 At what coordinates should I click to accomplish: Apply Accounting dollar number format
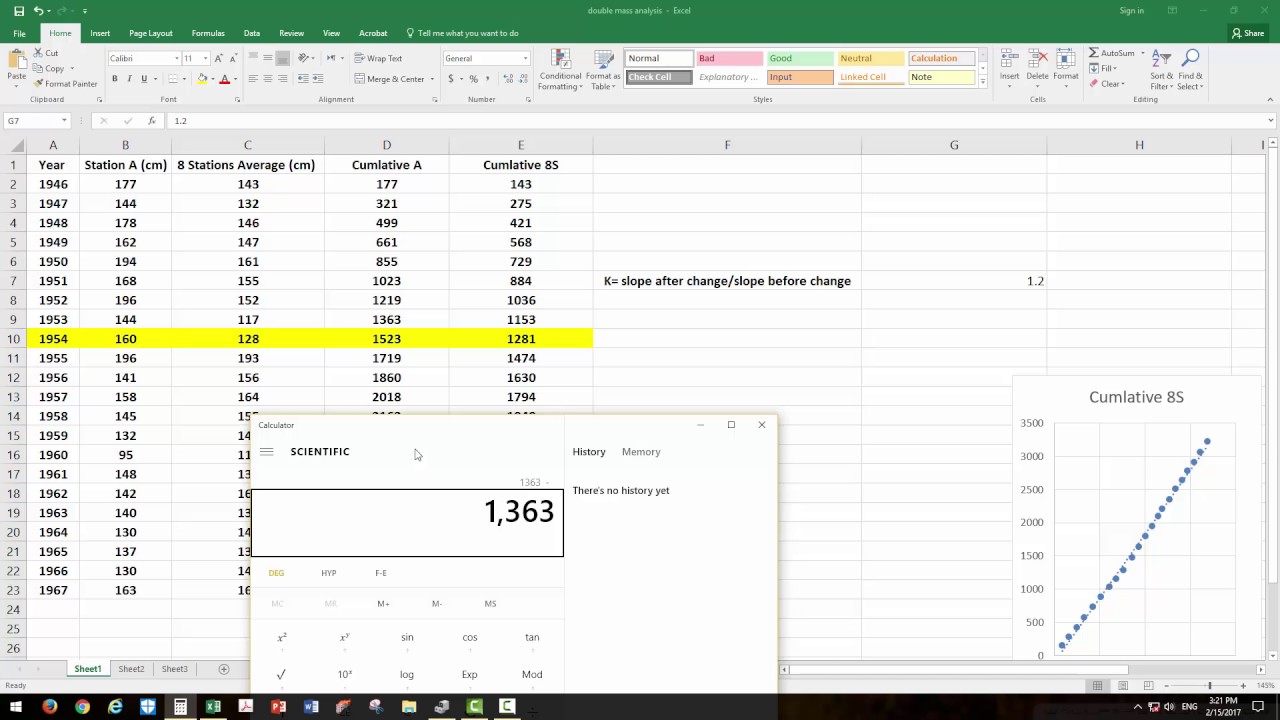[451, 79]
